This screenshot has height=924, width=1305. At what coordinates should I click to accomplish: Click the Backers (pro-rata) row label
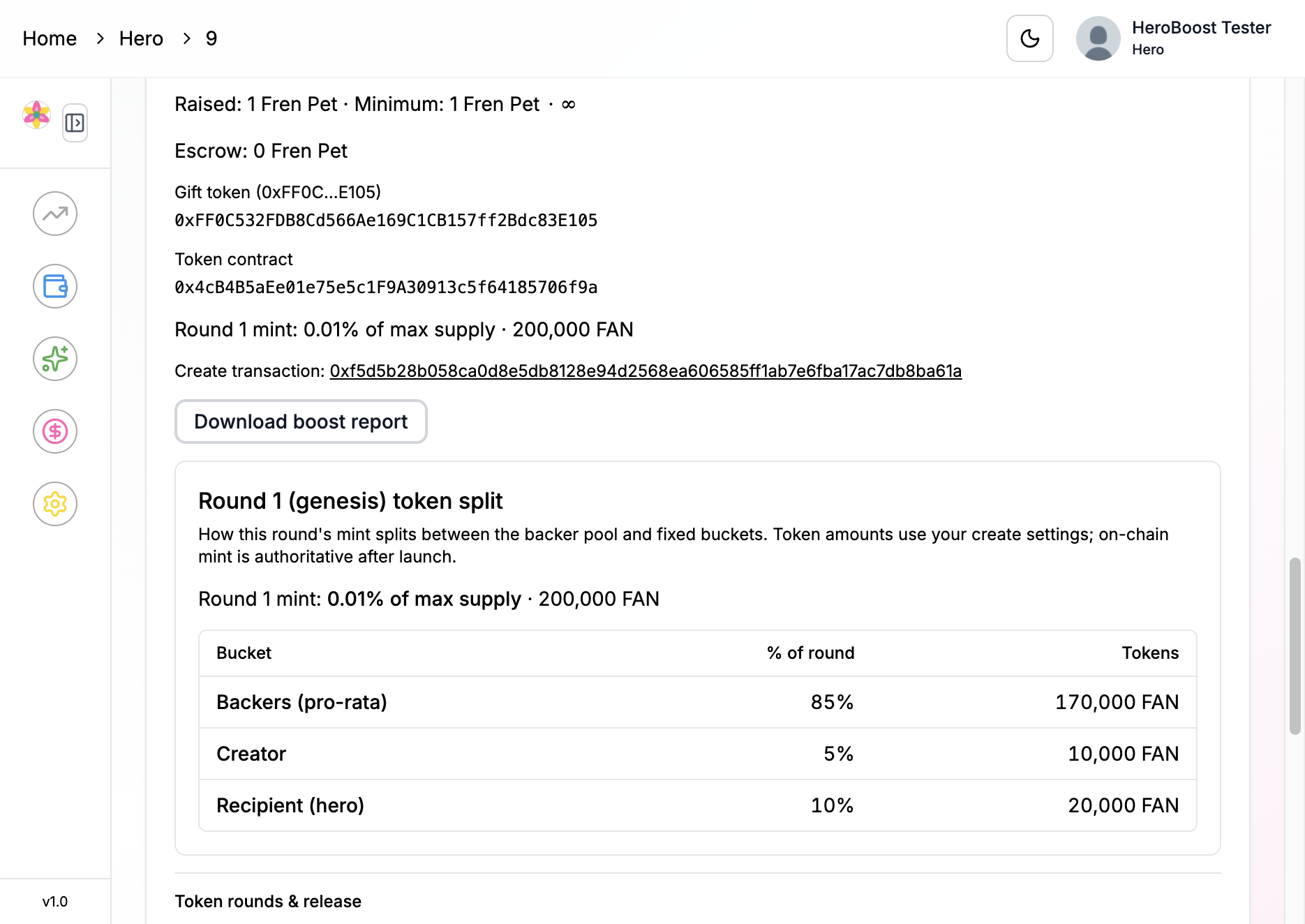(301, 702)
